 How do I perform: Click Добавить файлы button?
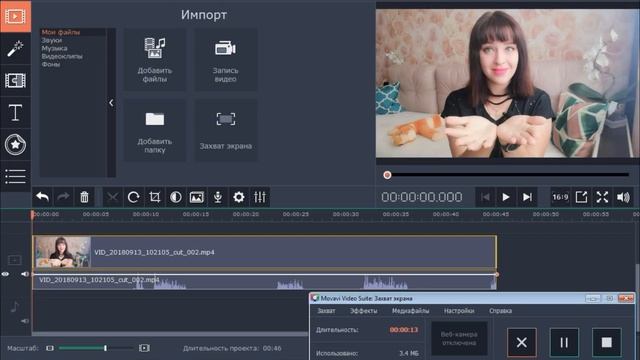pos(155,60)
